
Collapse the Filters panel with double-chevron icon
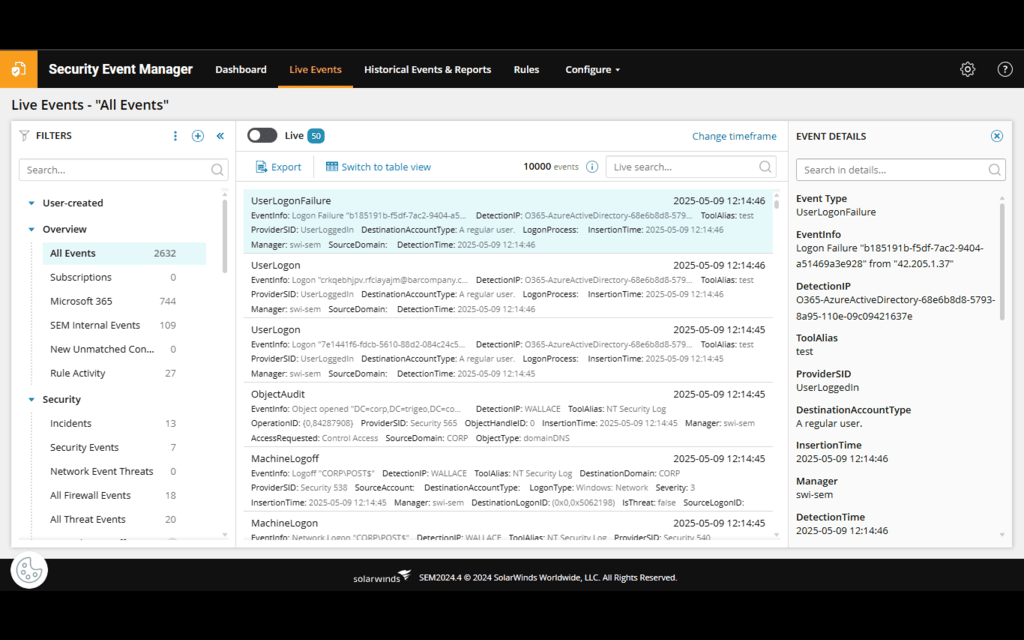tap(220, 135)
